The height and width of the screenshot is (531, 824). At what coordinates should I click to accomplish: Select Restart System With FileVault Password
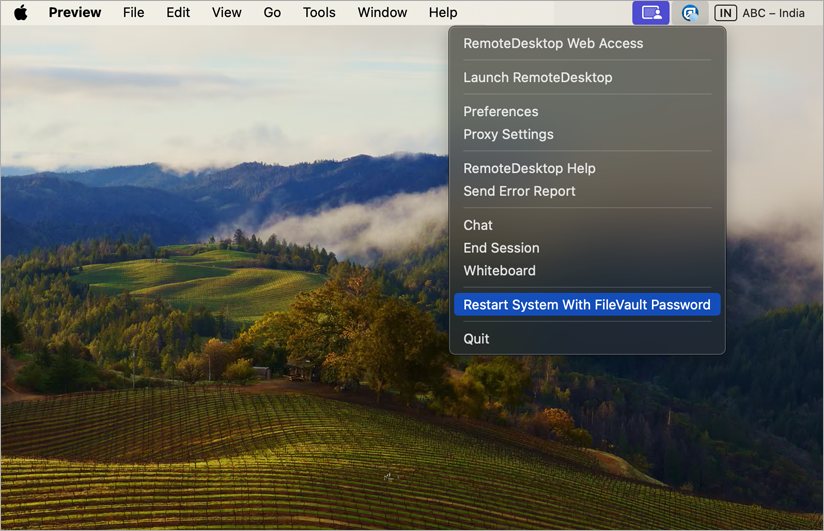coord(586,305)
